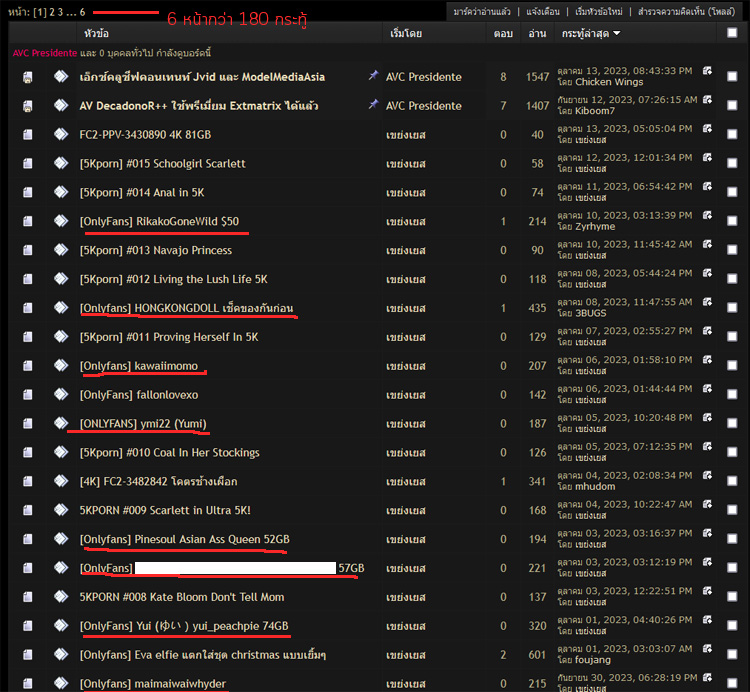Open AVC Presidente author link on DecadonoR++ row

pyautogui.click(x=424, y=106)
